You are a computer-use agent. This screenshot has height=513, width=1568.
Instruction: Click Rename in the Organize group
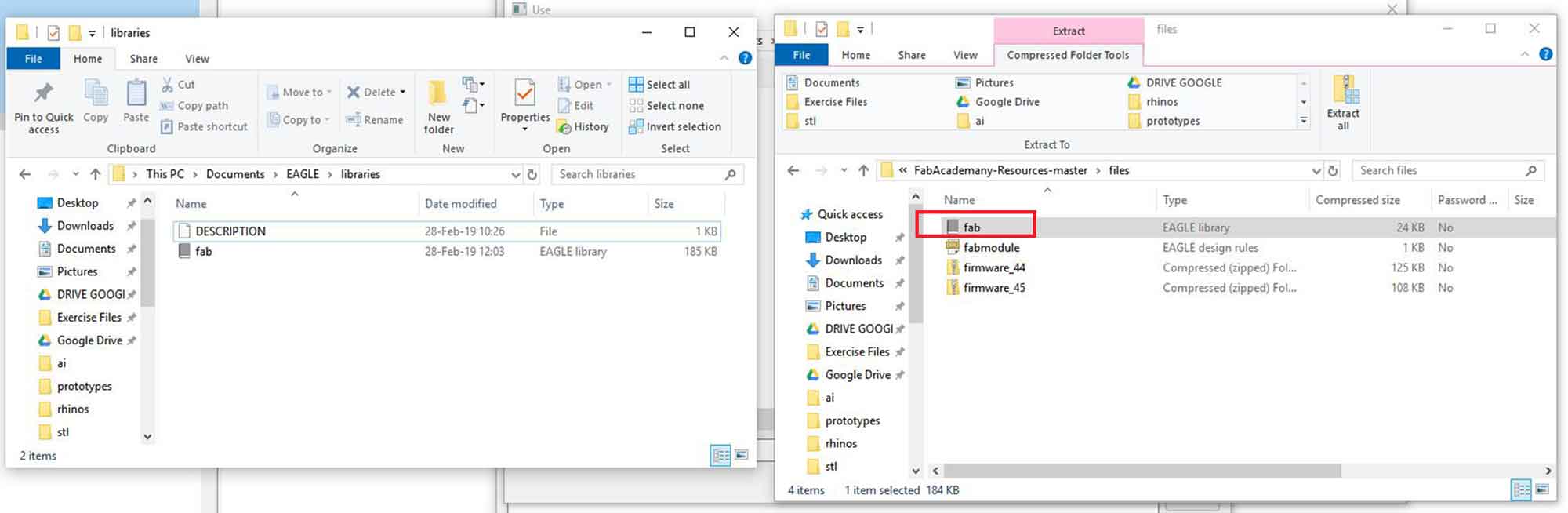pos(375,120)
